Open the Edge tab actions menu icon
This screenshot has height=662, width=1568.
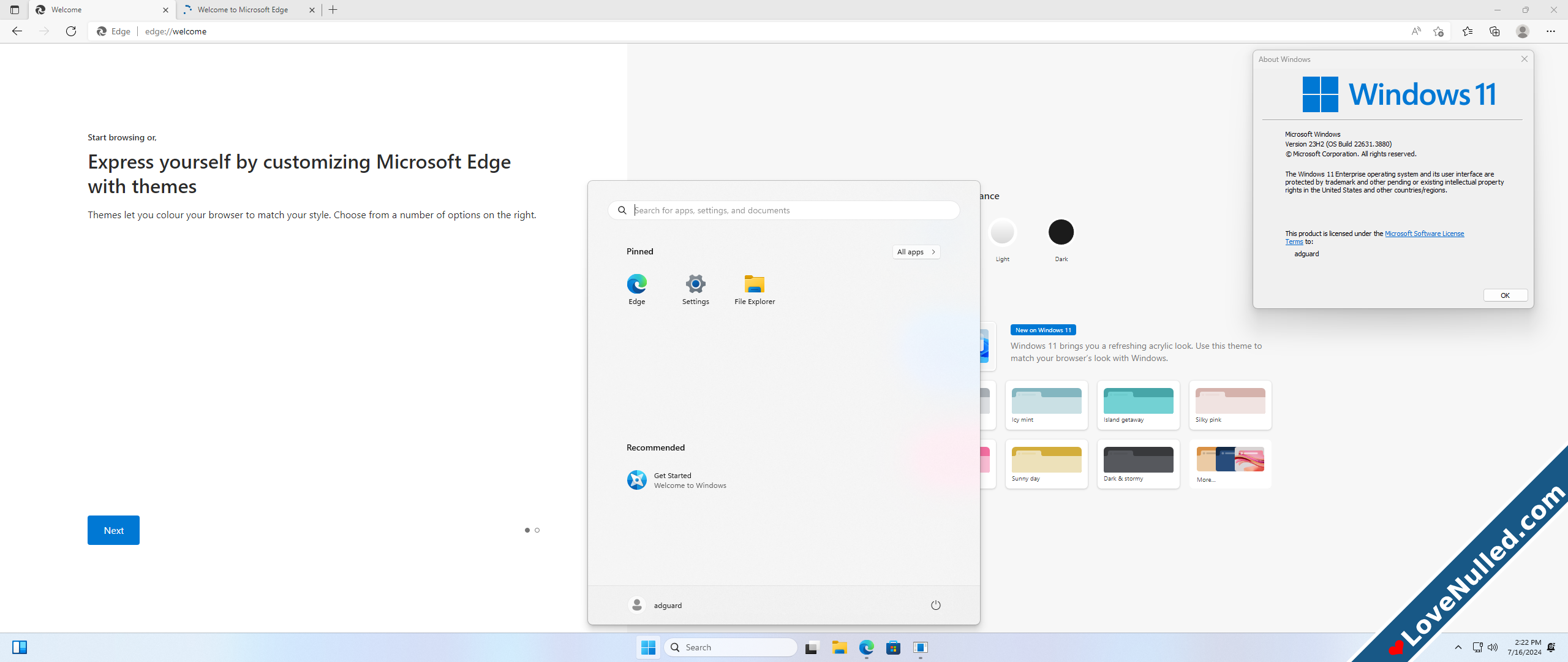pyautogui.click(x=15, y=10)
